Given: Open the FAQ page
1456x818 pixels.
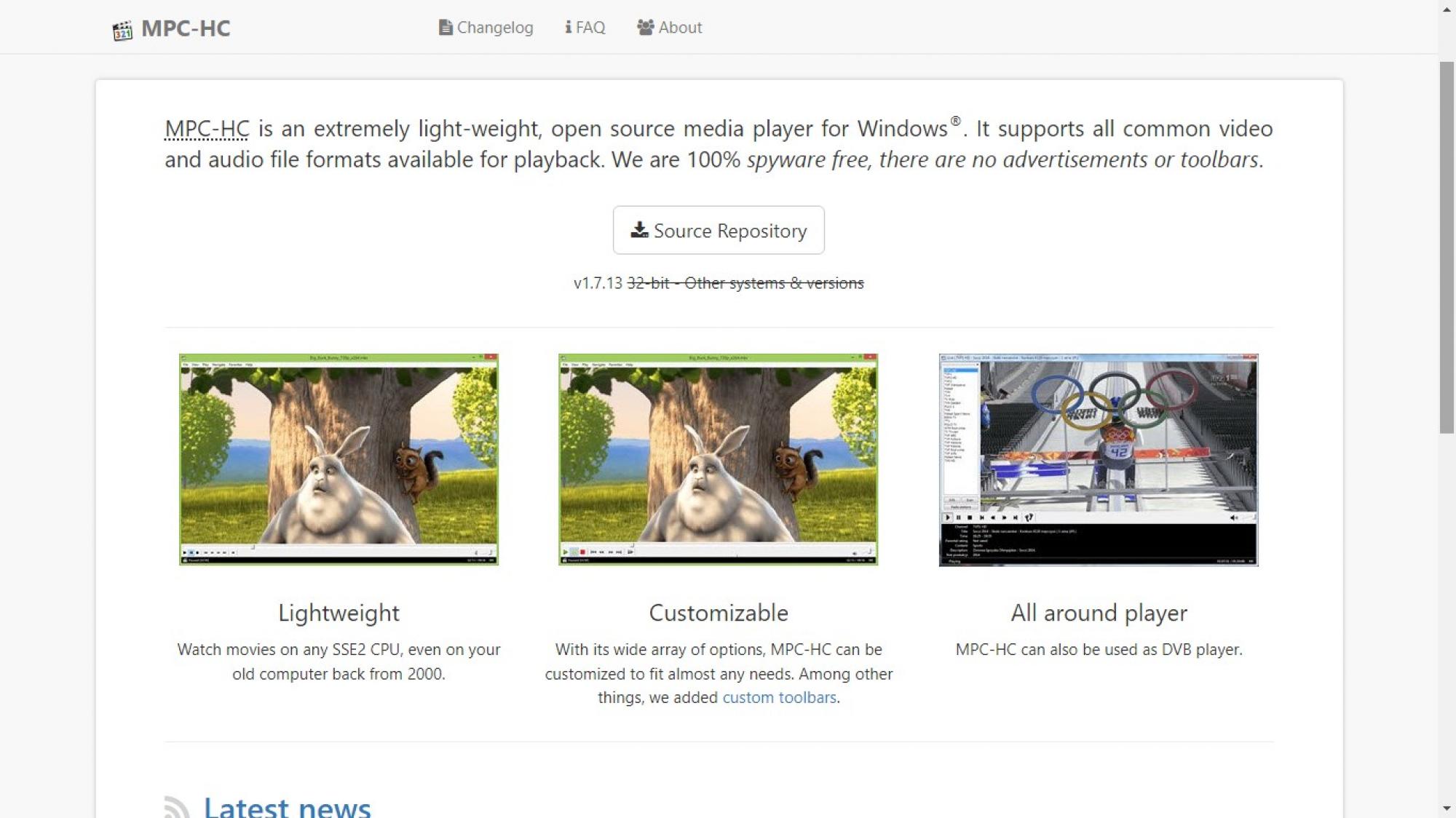Looking at the screenshot, I should tap(585, 28).
